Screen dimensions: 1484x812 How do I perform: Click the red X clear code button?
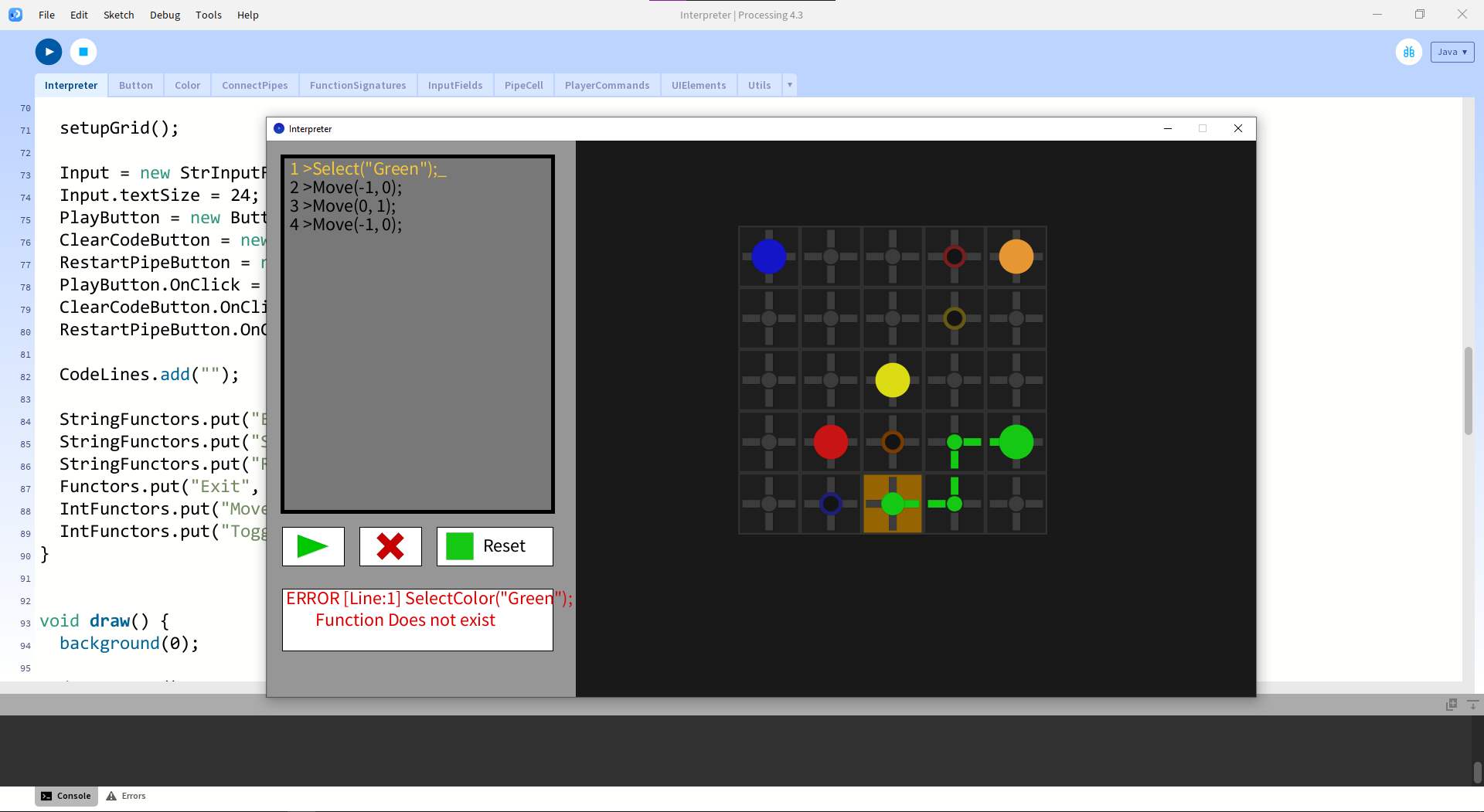390,546
